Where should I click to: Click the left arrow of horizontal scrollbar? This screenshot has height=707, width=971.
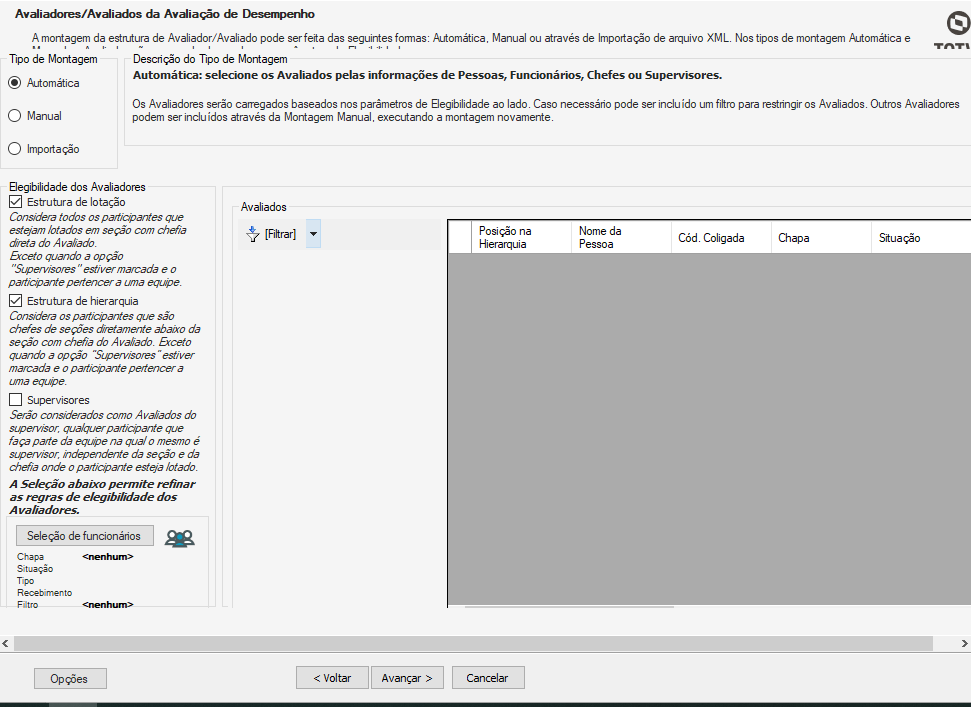(6, 643)
